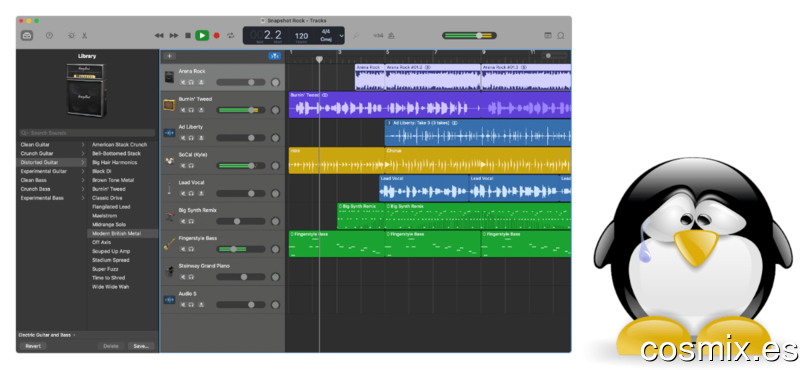The width and height of the screenshot is (800, 370).
Task: Select the Big Synth Remix keyboard icon
Action: [x=169, y=216]
